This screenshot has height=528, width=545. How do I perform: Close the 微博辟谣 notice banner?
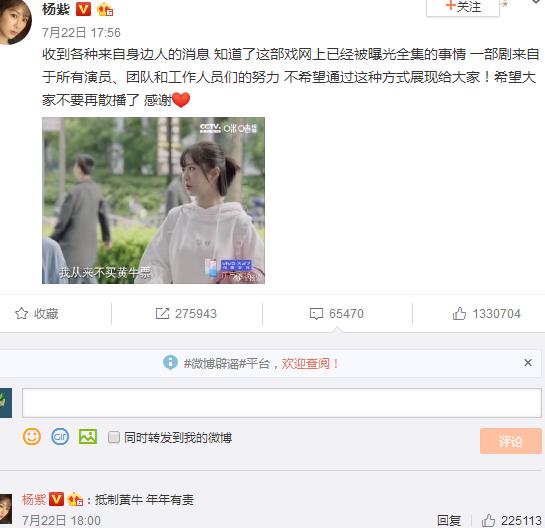(528, 363)
